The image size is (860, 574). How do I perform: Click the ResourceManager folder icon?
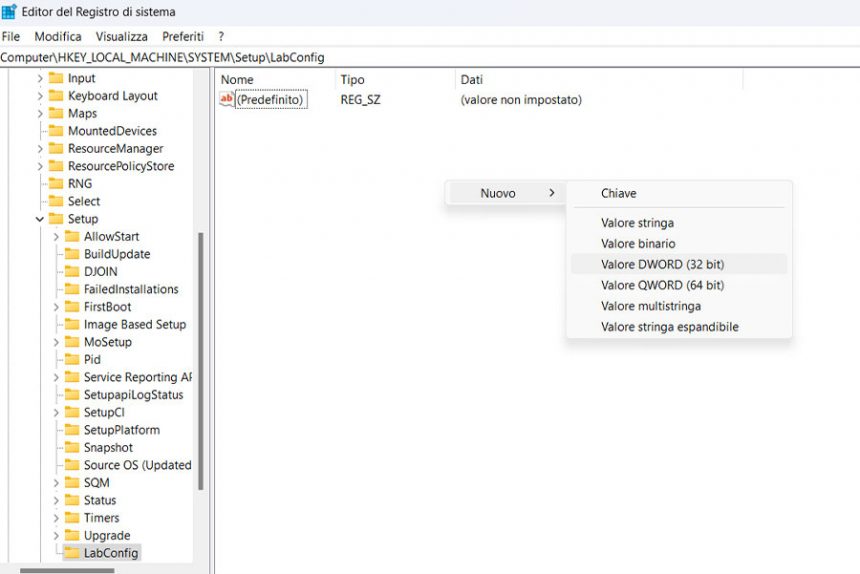click(56, 148)
